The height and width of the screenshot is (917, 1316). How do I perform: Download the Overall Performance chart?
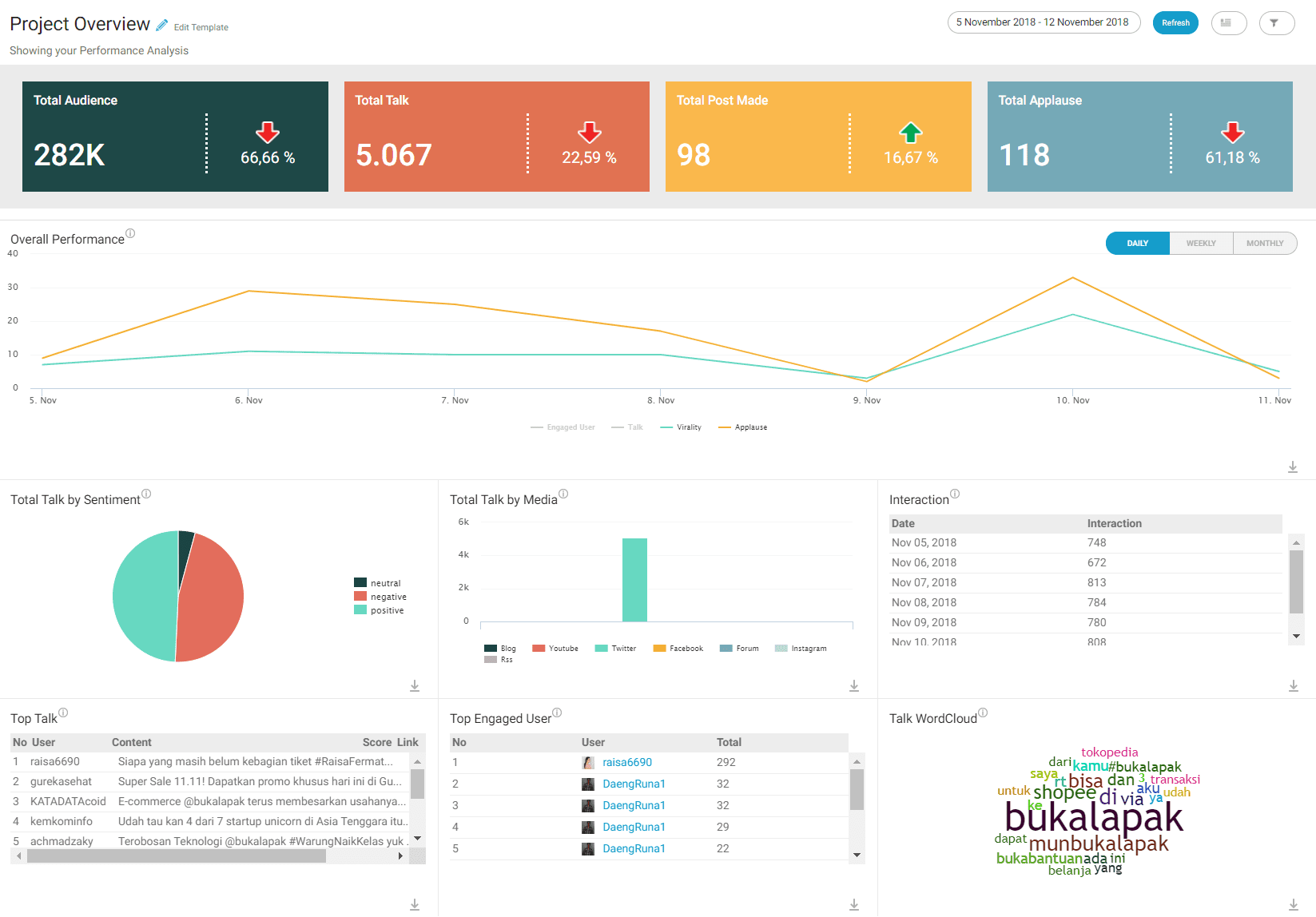(x=1292, y=467)
